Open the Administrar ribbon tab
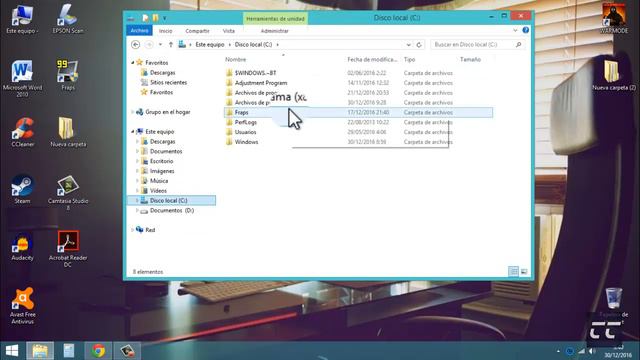 (274, 31)
